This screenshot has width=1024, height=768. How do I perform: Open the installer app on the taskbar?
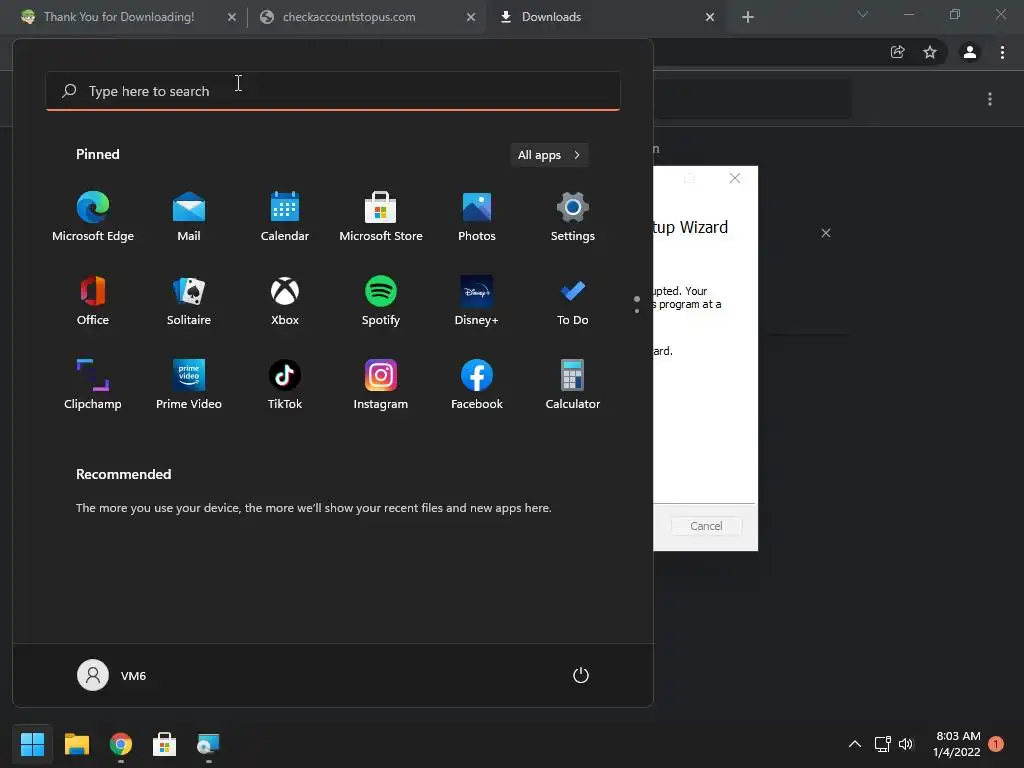tap(208, 744)
